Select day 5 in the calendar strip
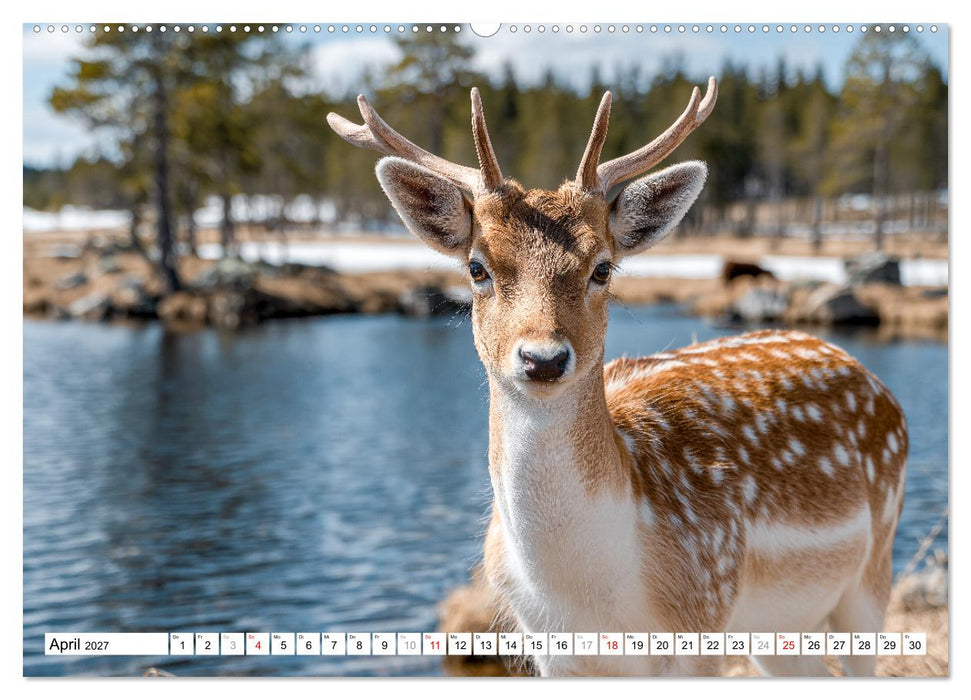 283,644
